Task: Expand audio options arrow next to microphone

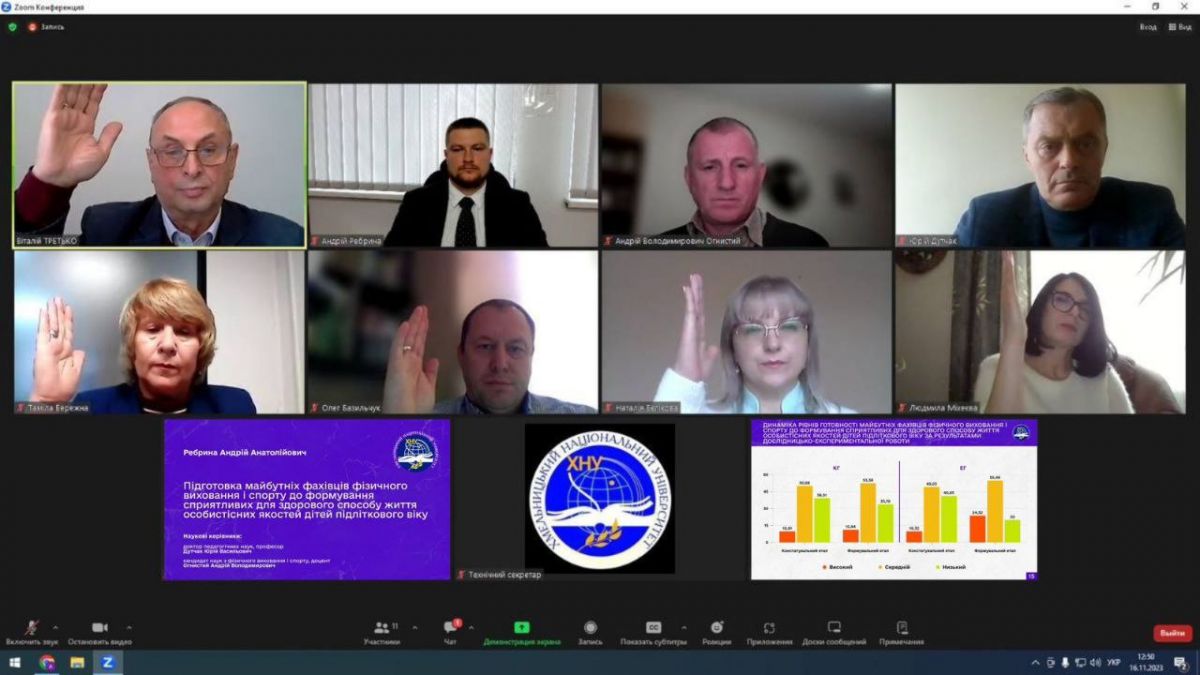Action: [55, 628]
